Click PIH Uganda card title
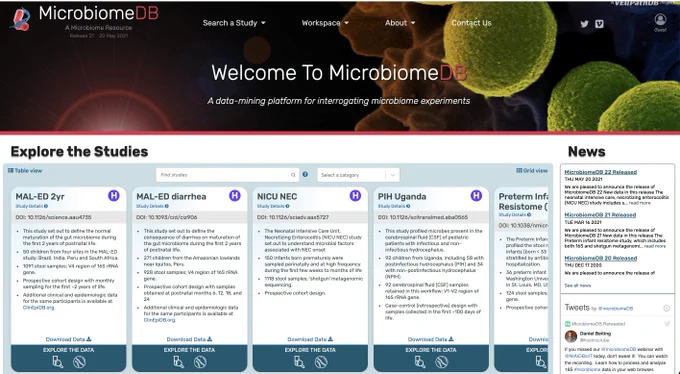Screen dimensions: 680x374 tap(402, 196)
